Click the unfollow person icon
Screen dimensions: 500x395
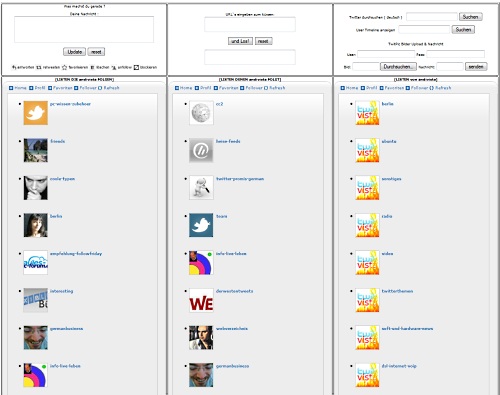pyautogui.click(x=114, y=67)
